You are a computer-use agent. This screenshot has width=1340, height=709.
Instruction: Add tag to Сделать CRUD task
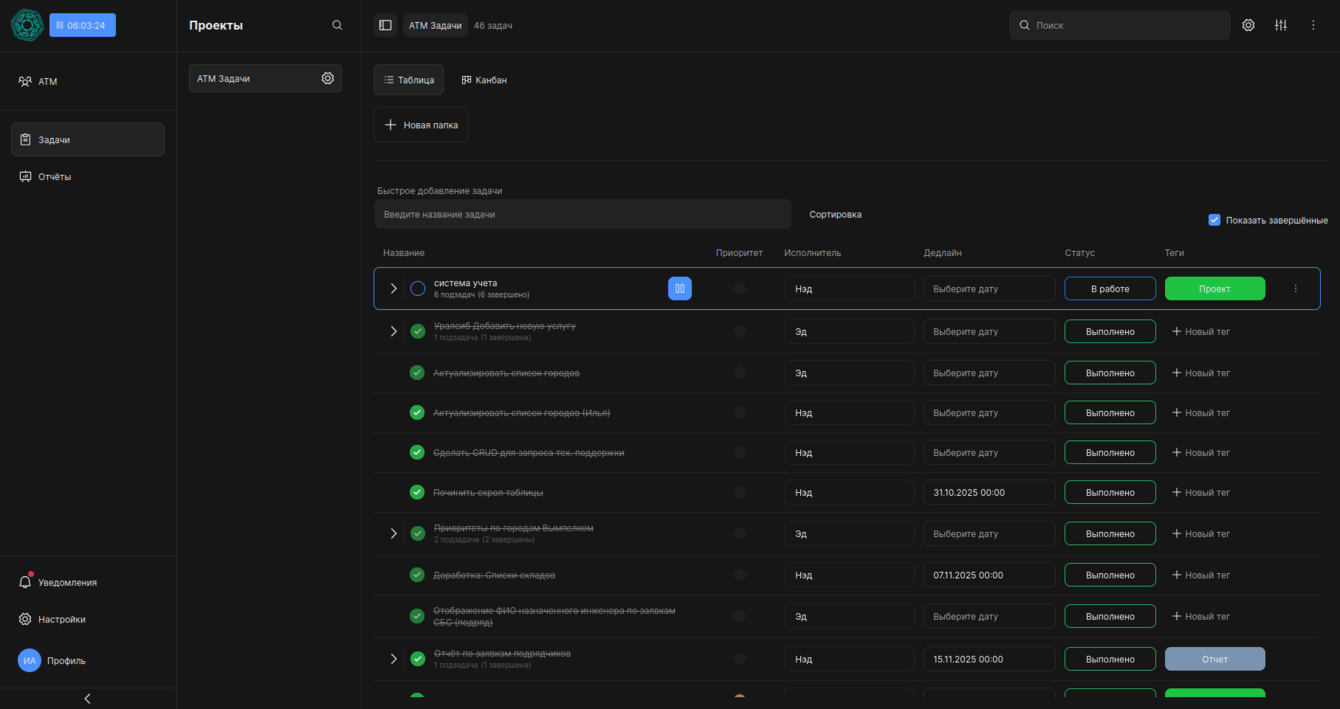point(1201,452)
